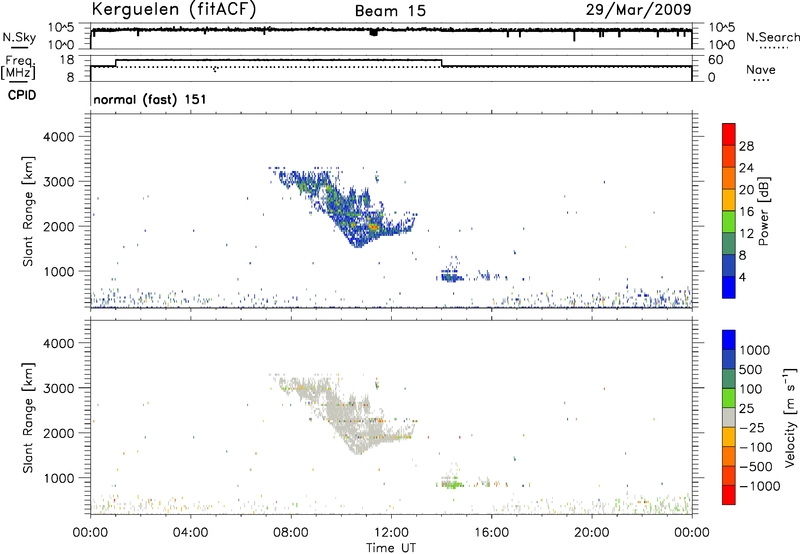Click the blue top Velocity colorbar segment

[x=729, y=340]
